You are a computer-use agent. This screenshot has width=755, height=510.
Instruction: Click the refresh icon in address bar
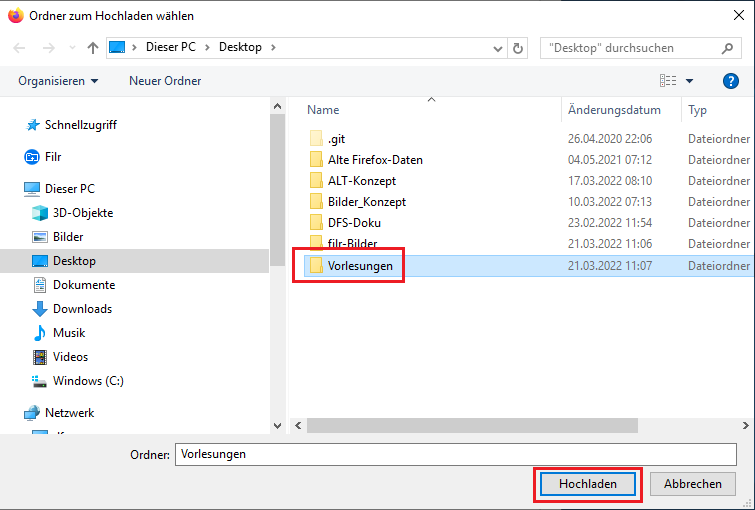(518, 48)
